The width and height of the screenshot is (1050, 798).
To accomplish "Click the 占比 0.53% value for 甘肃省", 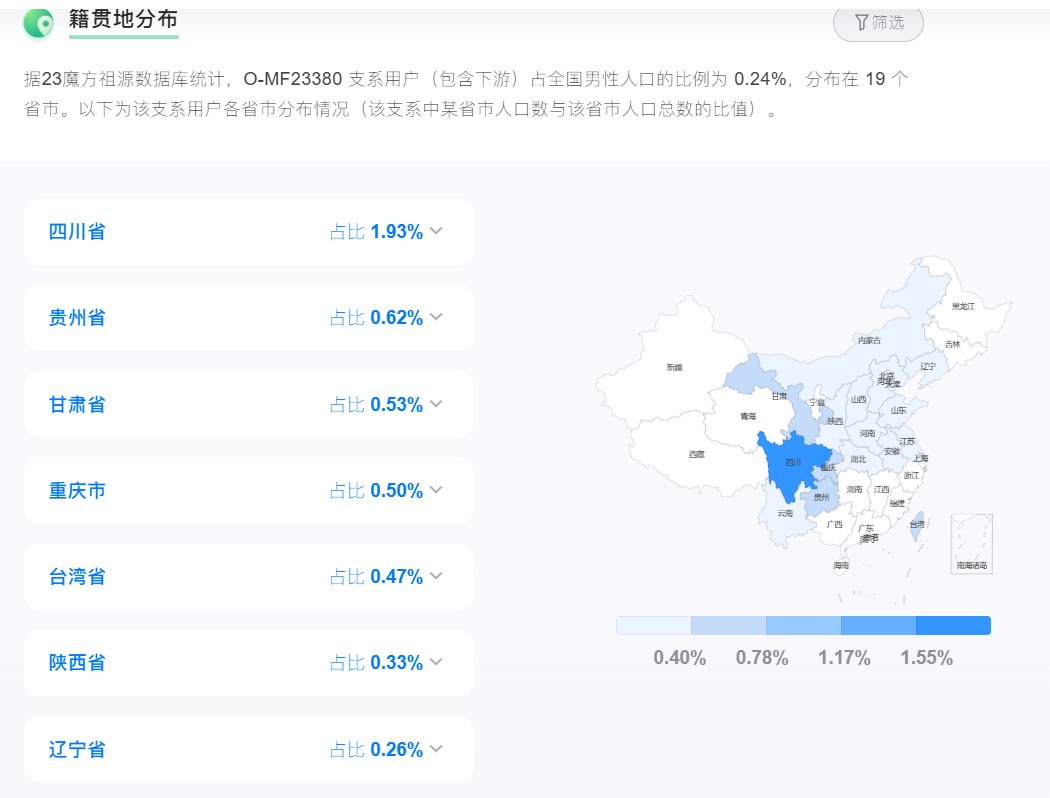I will 376,404.
